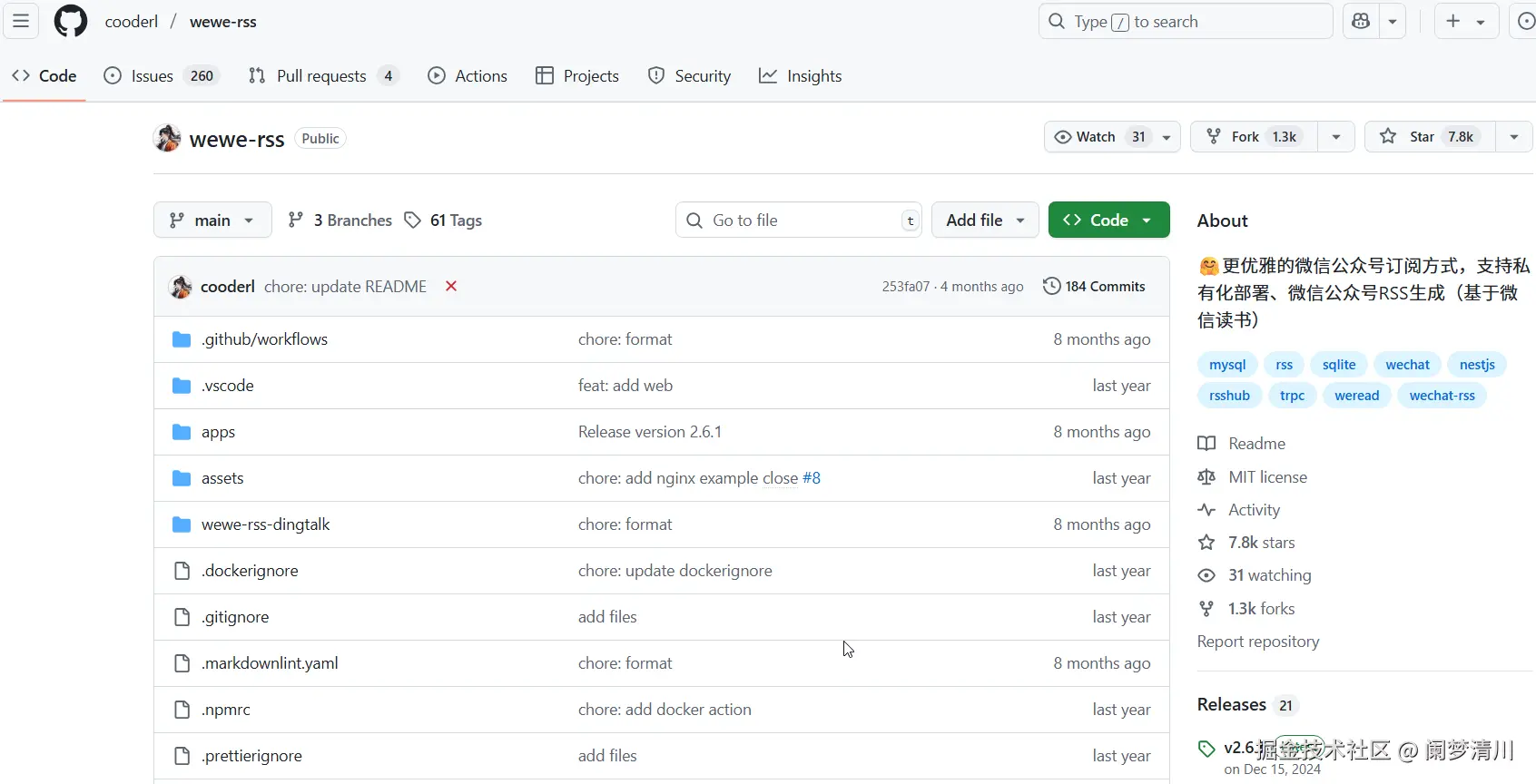This screenshot has width=1536, height=784.
Task: Open the .dockerignore file
Action: coord(250,571)
